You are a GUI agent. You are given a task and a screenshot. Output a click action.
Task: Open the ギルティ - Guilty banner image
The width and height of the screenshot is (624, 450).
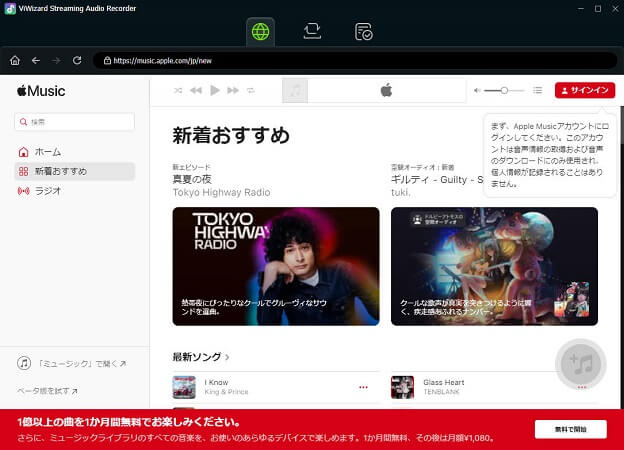tap(494, 266)
